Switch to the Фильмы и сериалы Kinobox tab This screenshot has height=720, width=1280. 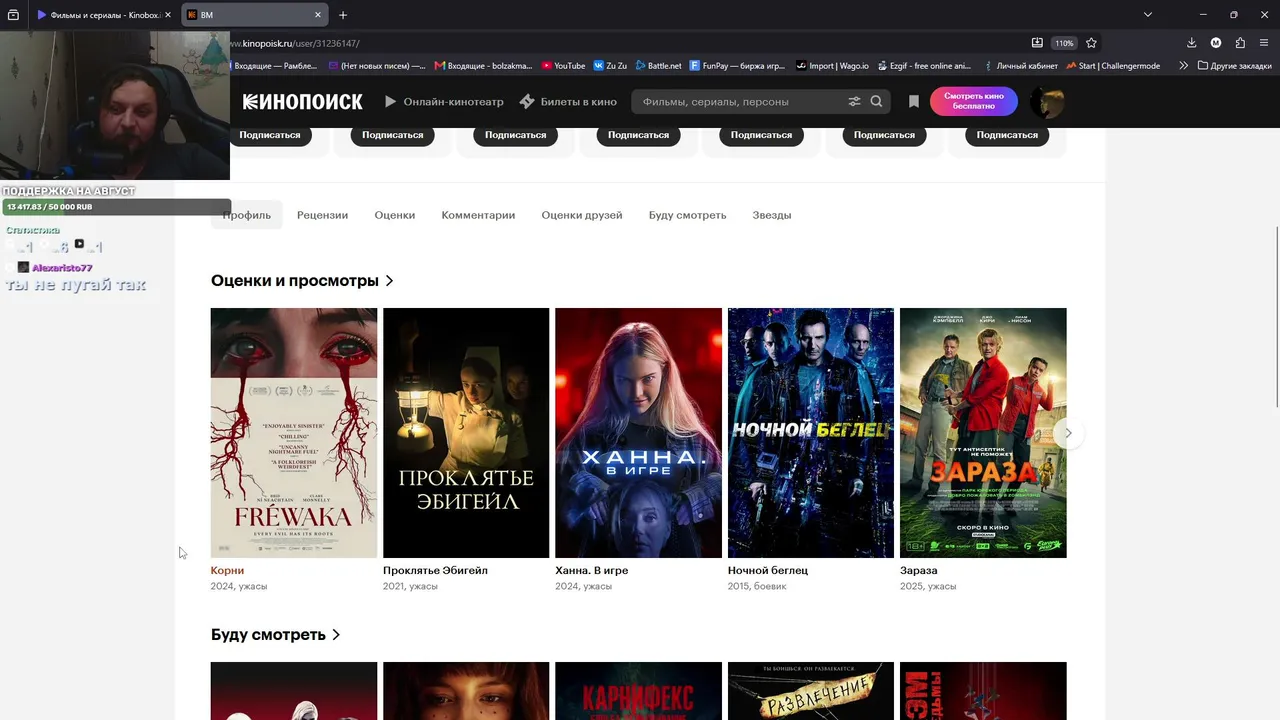pos(105,15)
